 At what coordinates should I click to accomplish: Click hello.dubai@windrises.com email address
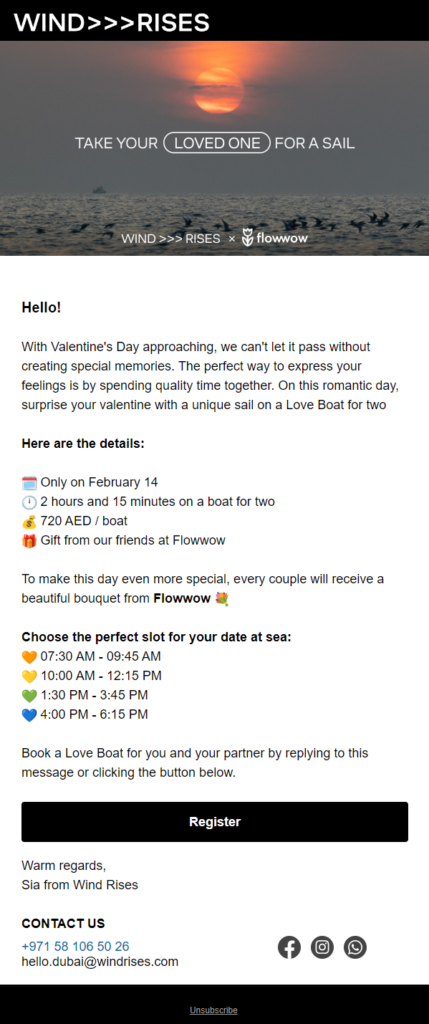coord(100,962)
